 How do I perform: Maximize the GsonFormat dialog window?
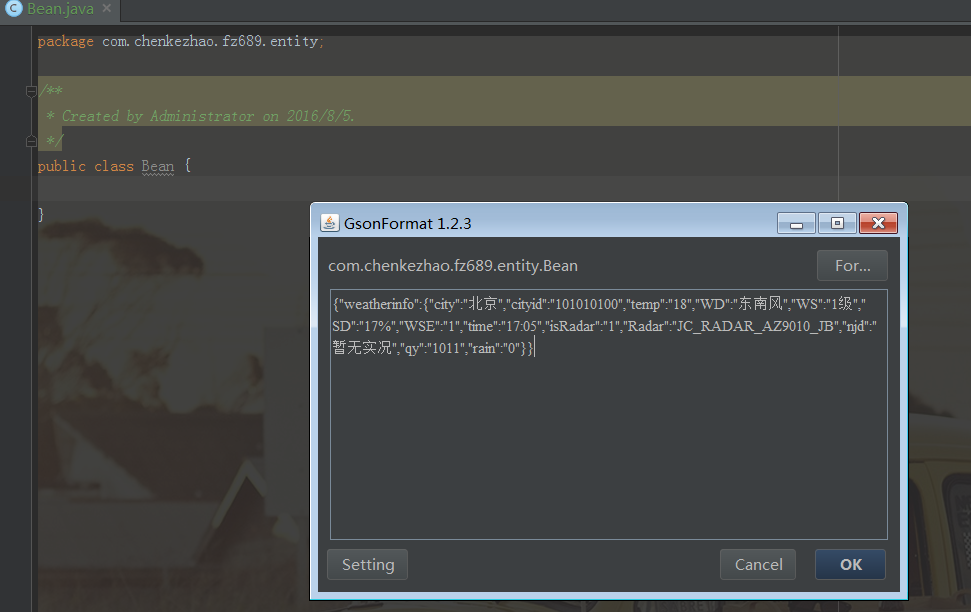click(837, 223)
